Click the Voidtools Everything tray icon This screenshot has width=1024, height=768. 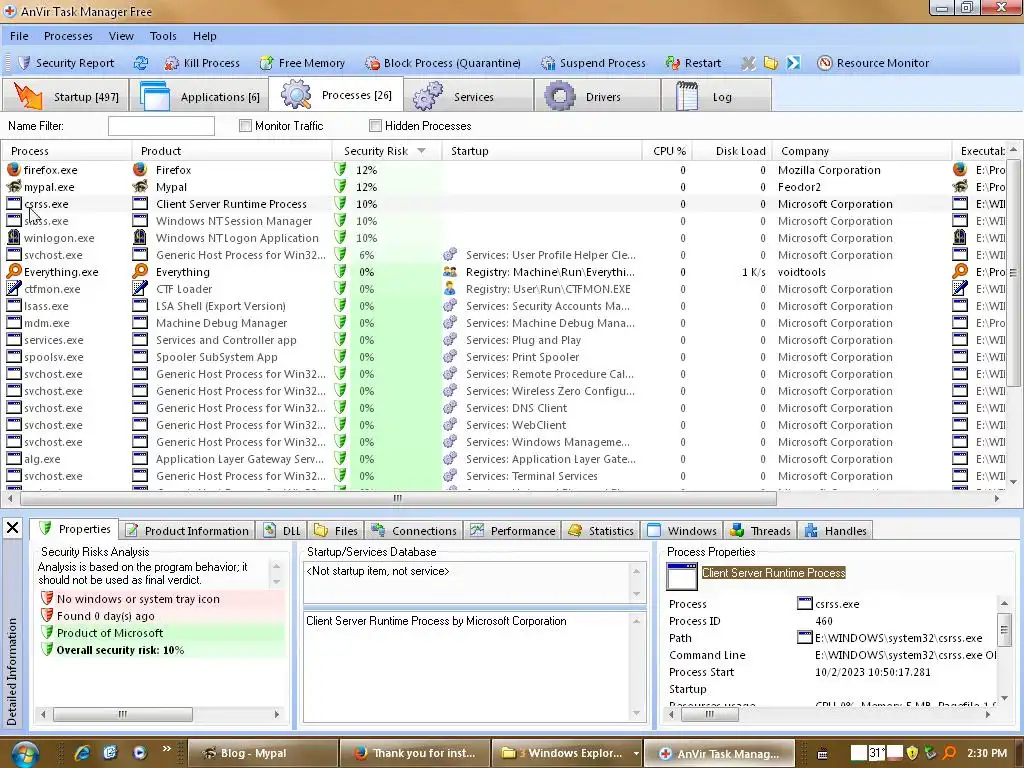point(950,753)
